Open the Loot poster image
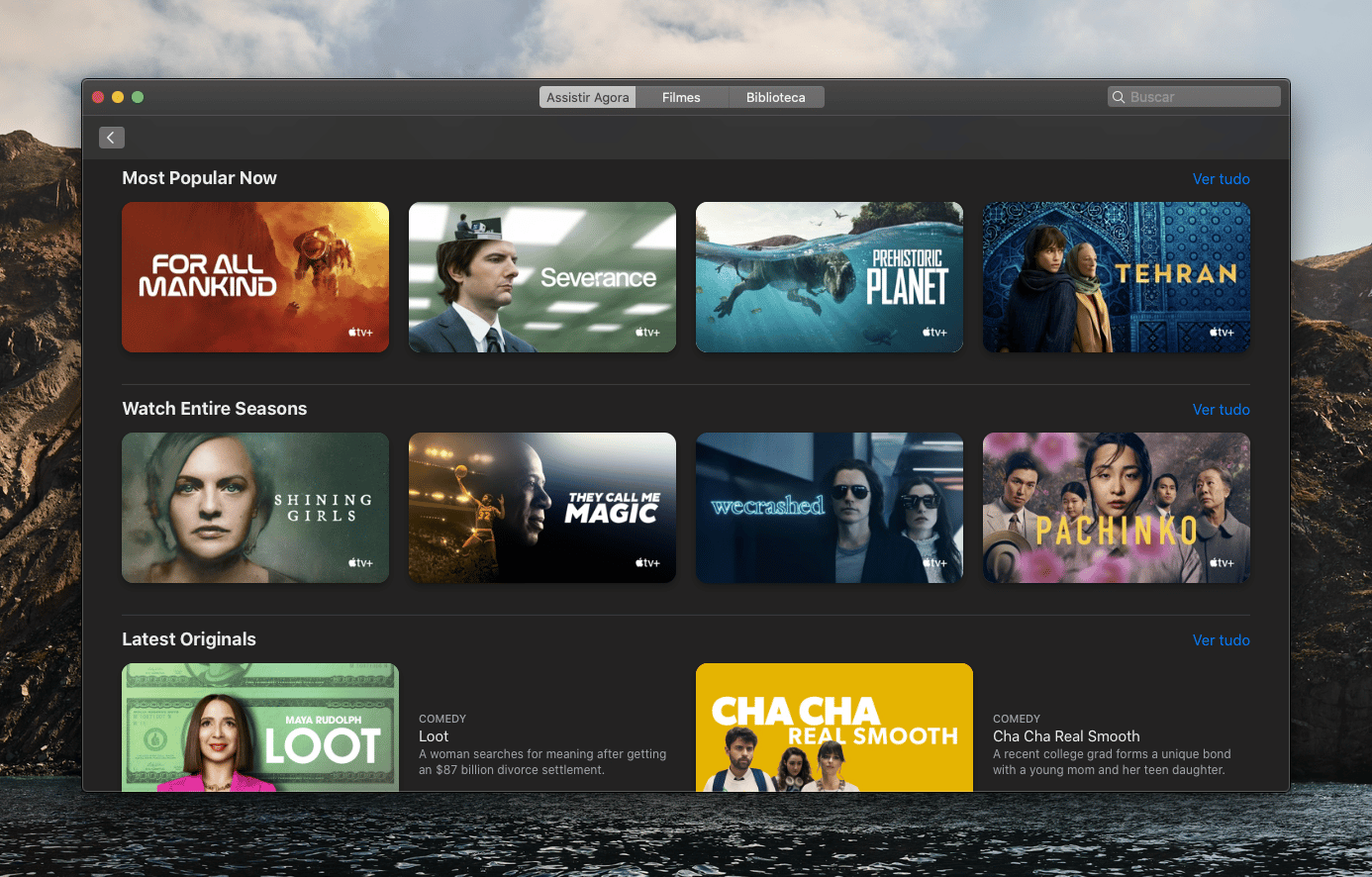The height and width of the screenshot is (877, 1372). pyautogui.click(x=260, y=728)
